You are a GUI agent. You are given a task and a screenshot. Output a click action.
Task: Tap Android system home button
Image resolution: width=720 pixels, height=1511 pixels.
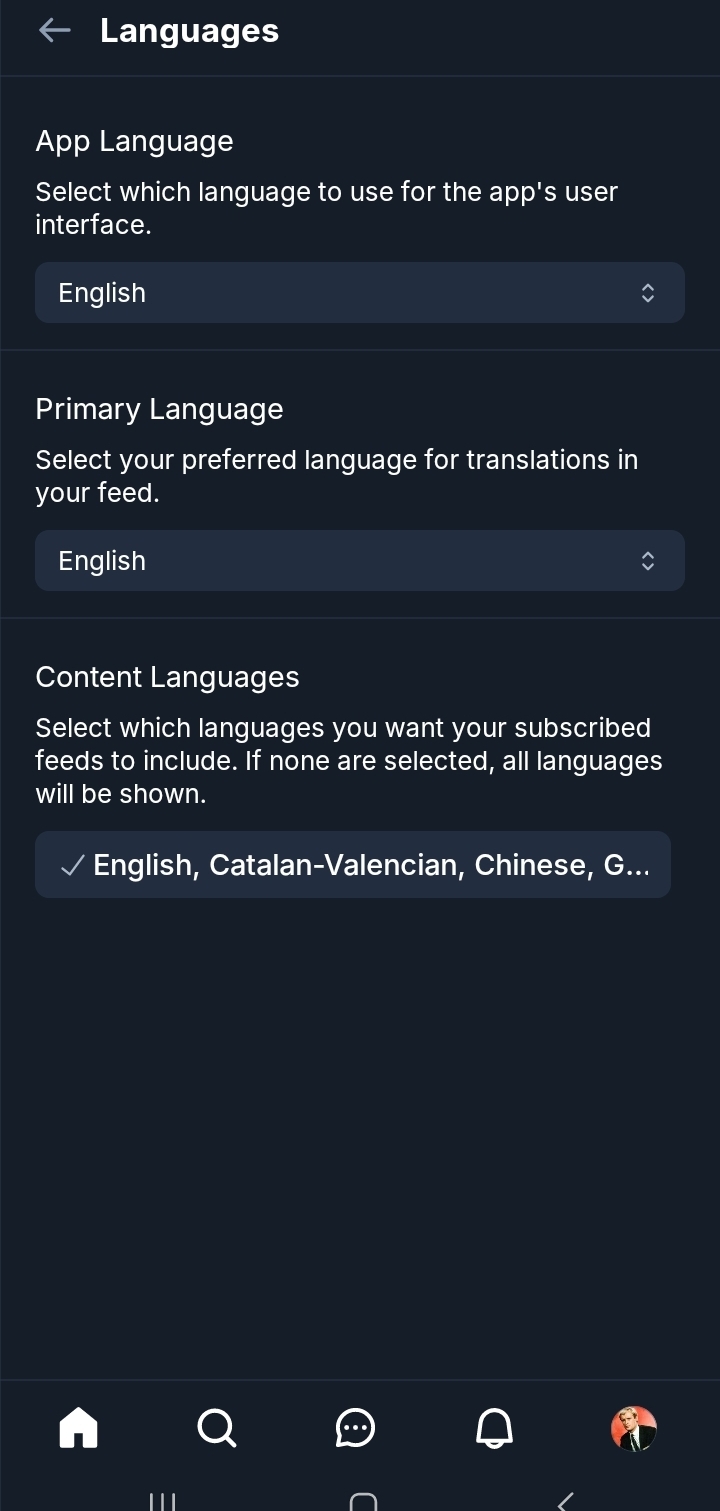[363, 1500]
